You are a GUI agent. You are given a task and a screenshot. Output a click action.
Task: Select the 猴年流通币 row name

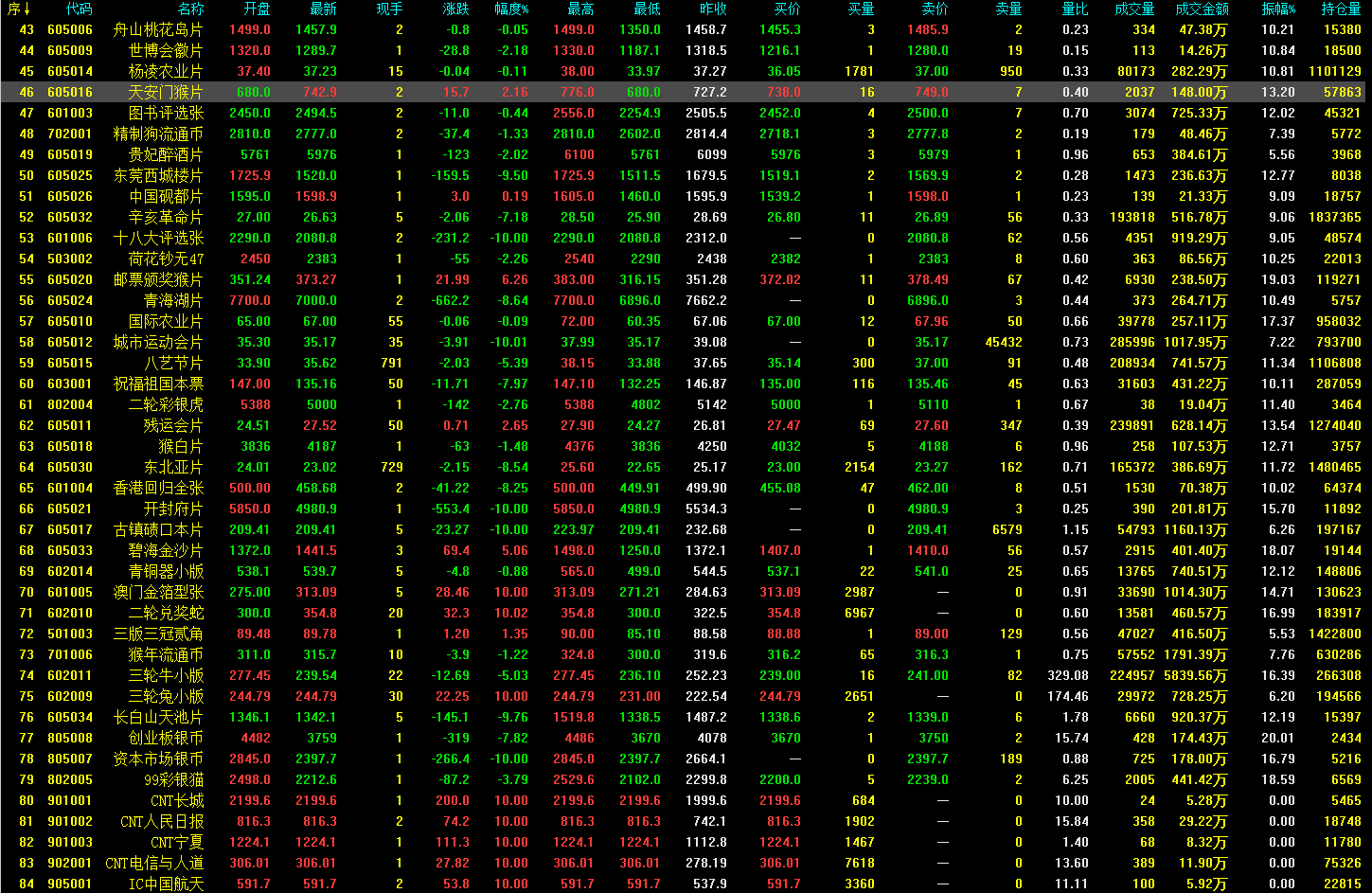(166, 654)
